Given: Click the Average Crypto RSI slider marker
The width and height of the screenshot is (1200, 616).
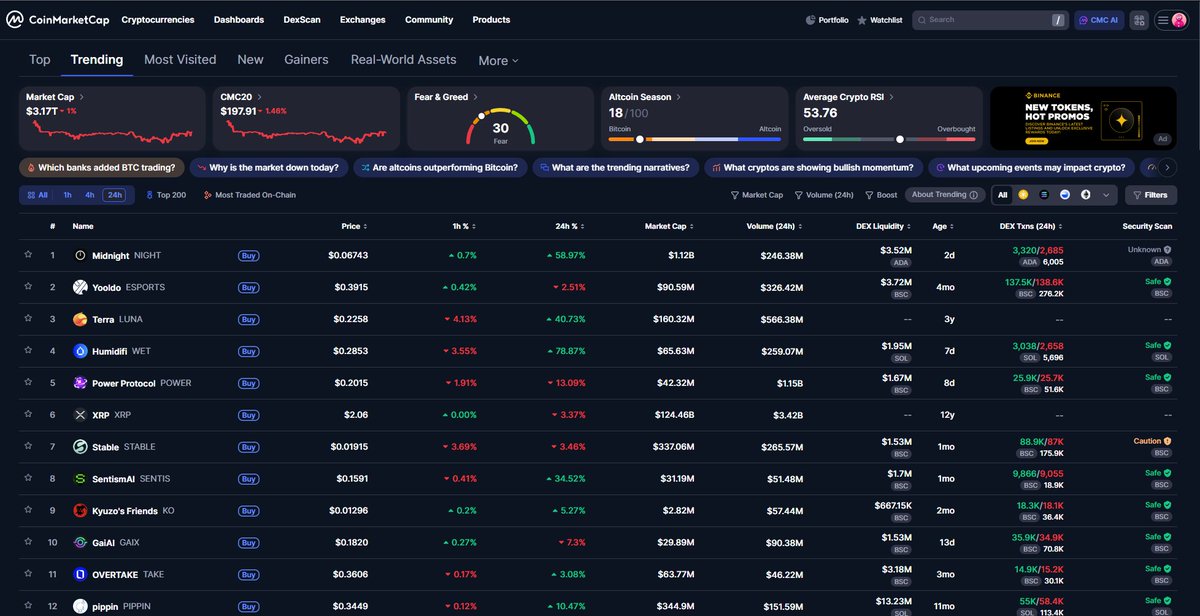Looking at the screenshot, I should (x=900, y=139).
